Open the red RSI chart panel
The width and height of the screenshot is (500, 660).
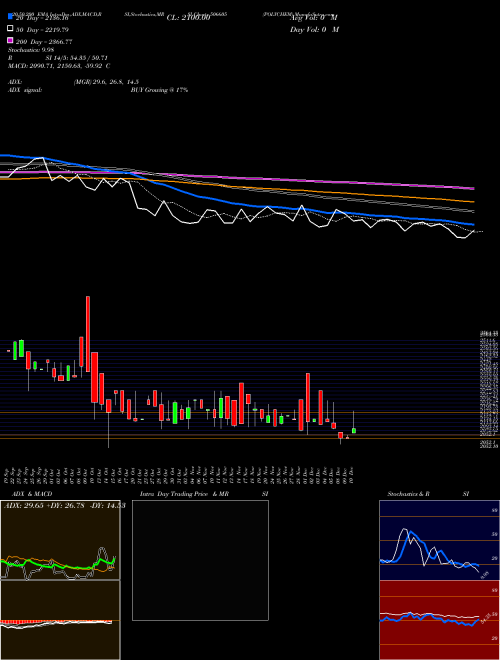click(439, 620)
